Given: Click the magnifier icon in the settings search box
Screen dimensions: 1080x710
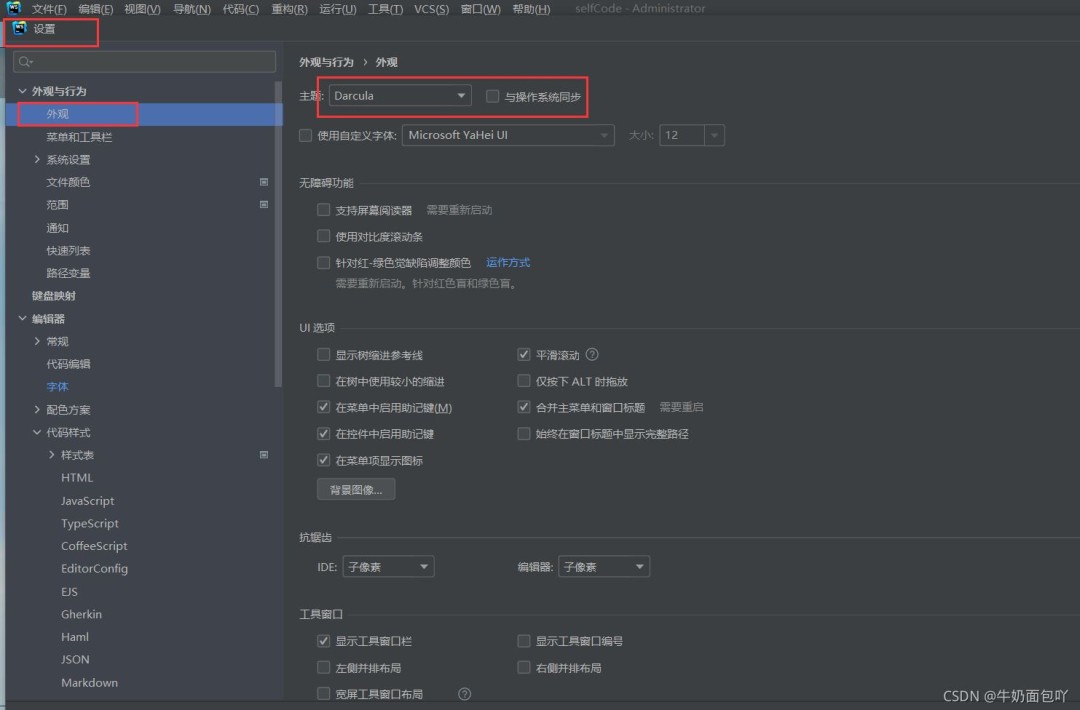Looking at the screenshot, I should point(23,61).
